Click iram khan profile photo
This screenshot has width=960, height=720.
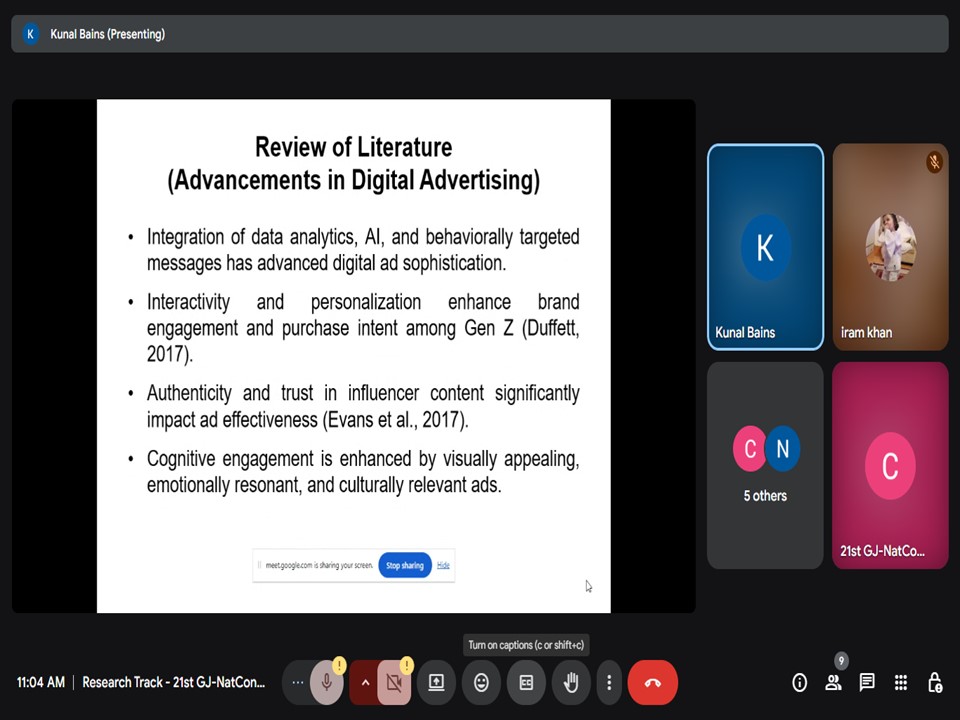click(890, 247)
